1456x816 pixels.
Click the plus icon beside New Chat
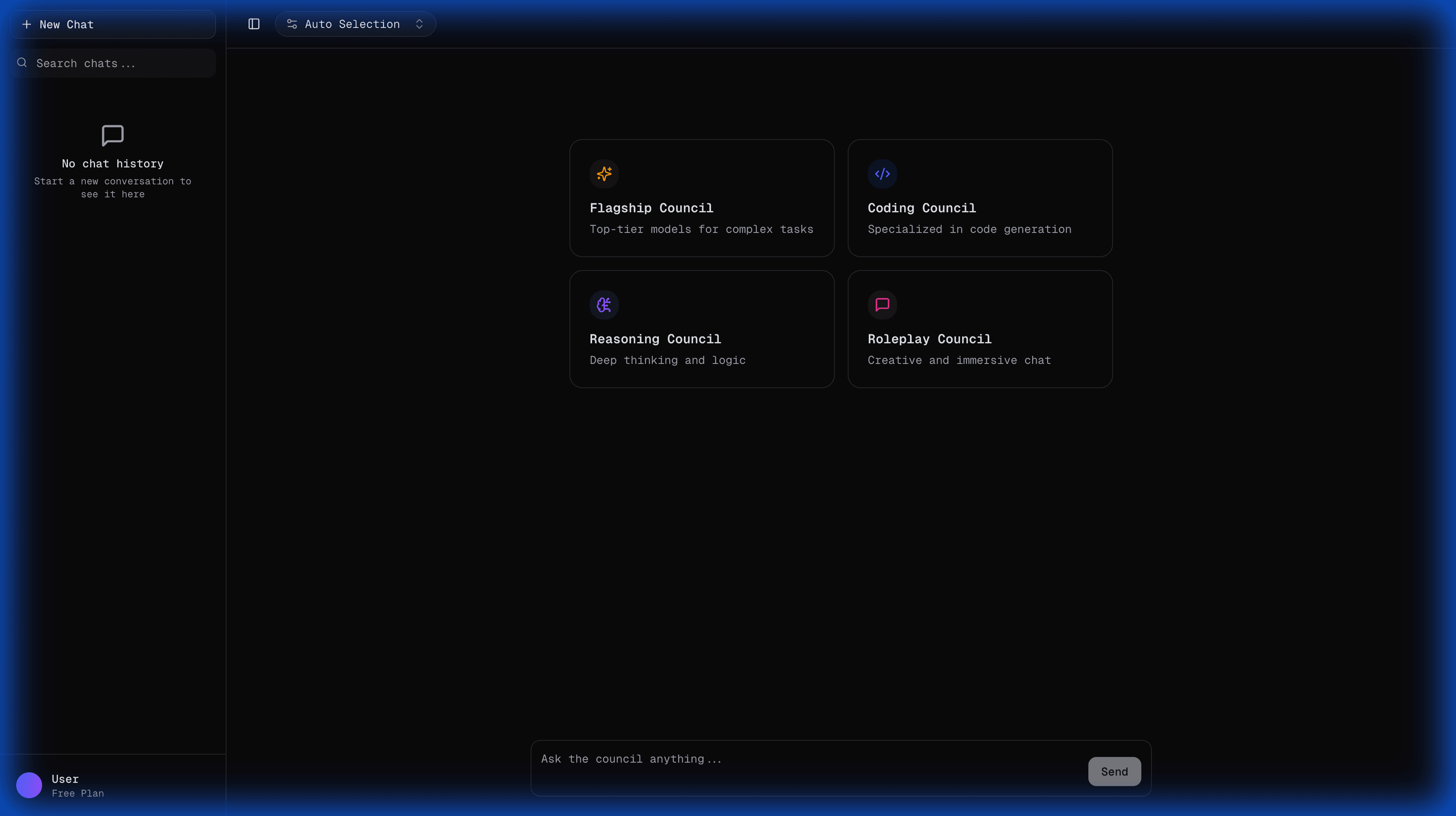click(x=27, y=24)
